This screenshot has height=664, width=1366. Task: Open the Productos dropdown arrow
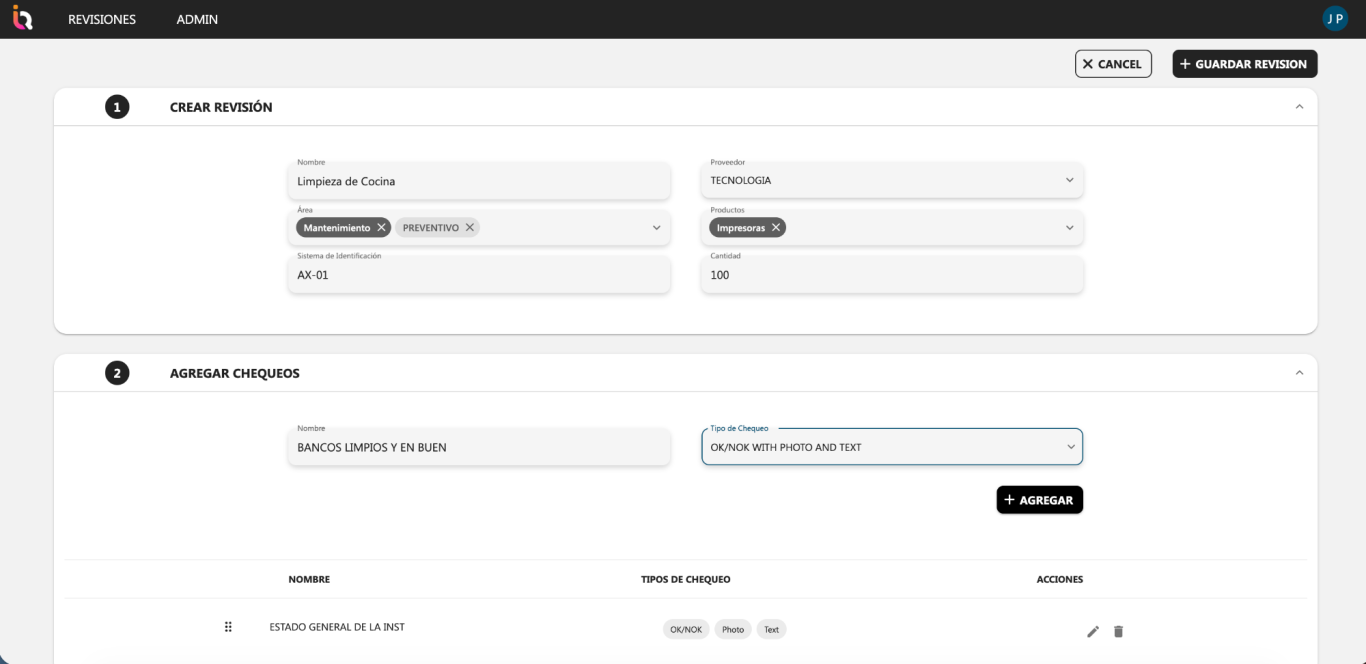(1069, 228)
